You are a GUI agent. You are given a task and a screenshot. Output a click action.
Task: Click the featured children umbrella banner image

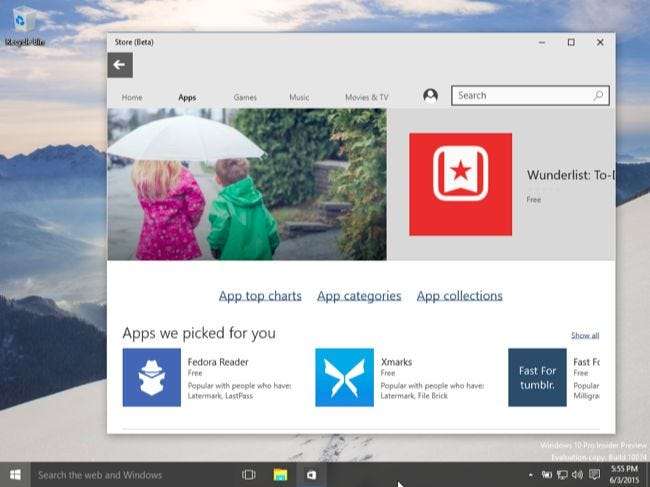[246, 184]
